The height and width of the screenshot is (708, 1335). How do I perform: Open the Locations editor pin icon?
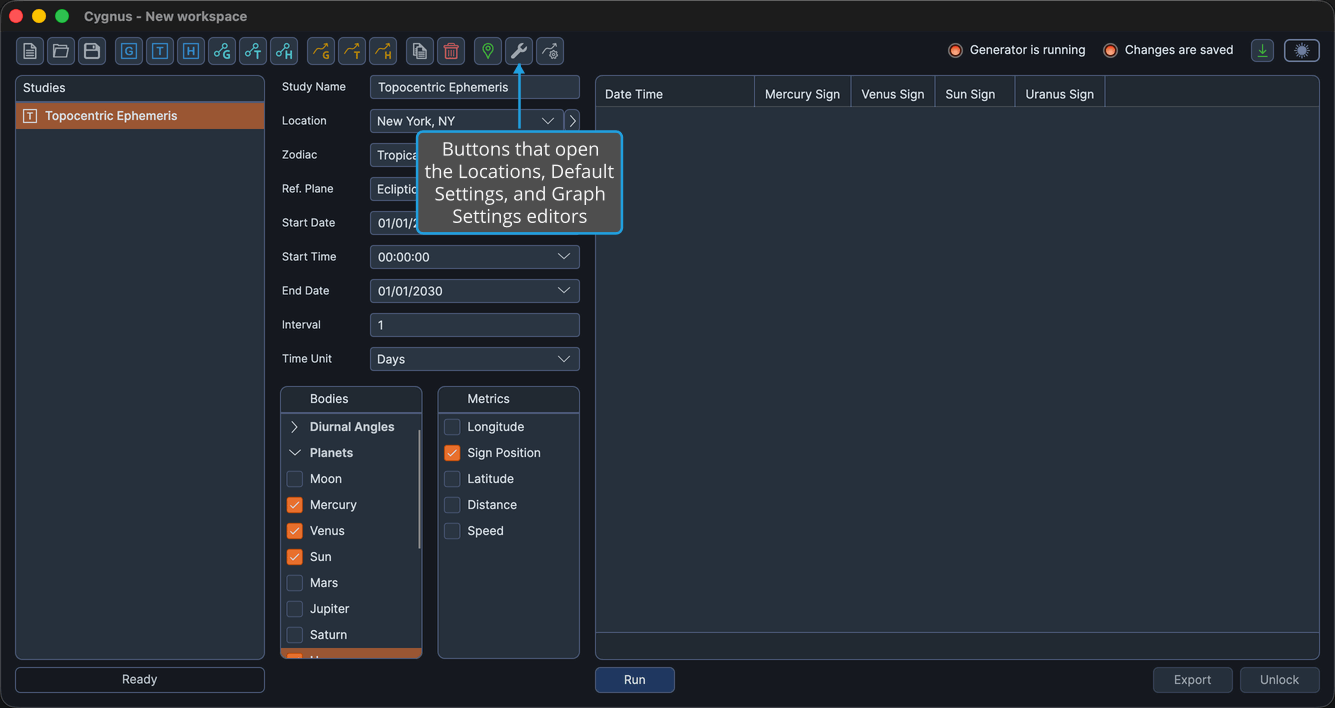pyautogui.click(x=488, y=51)
